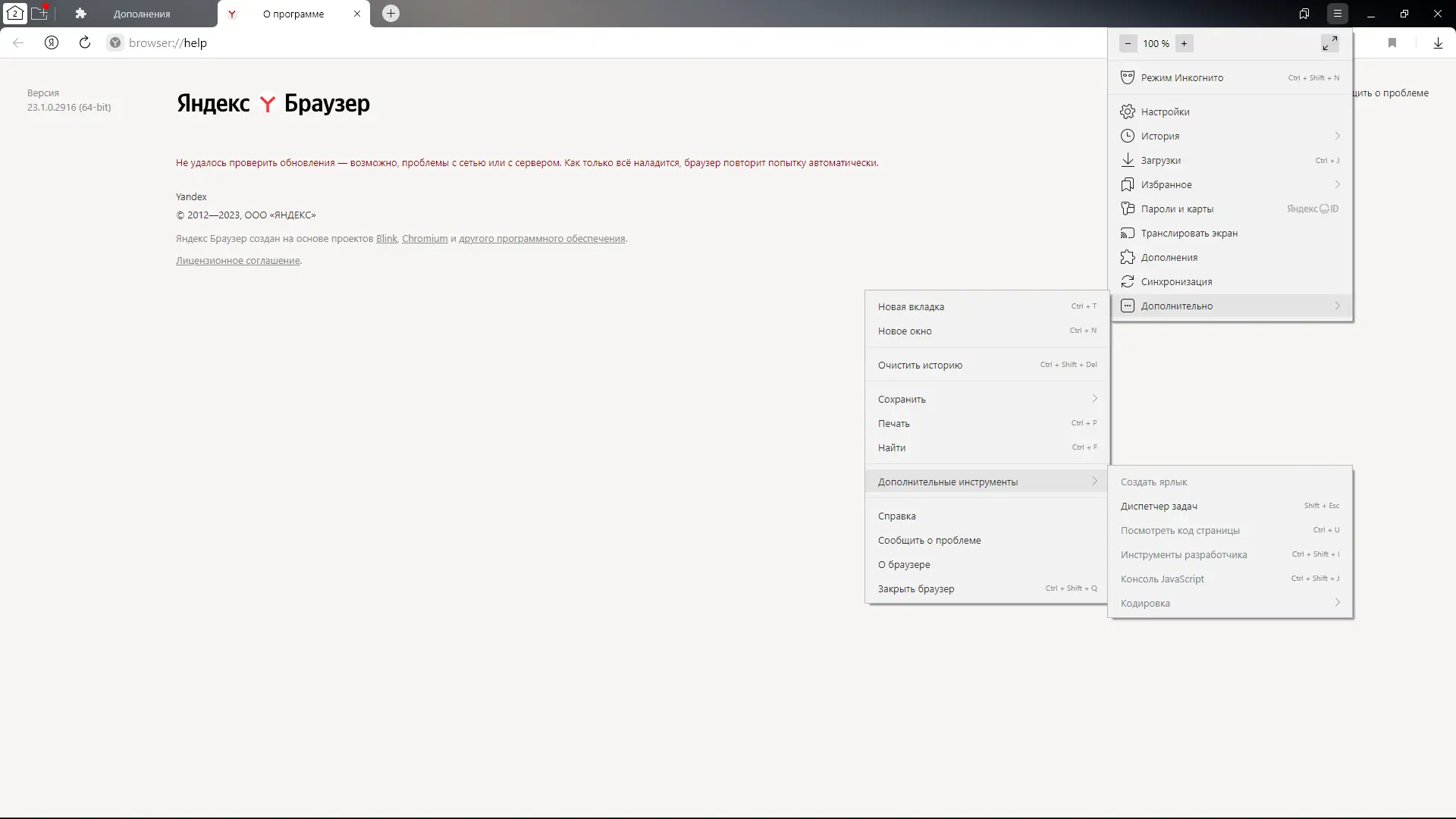
Task: Switch to the Дополнения tab
Action: 141,14
